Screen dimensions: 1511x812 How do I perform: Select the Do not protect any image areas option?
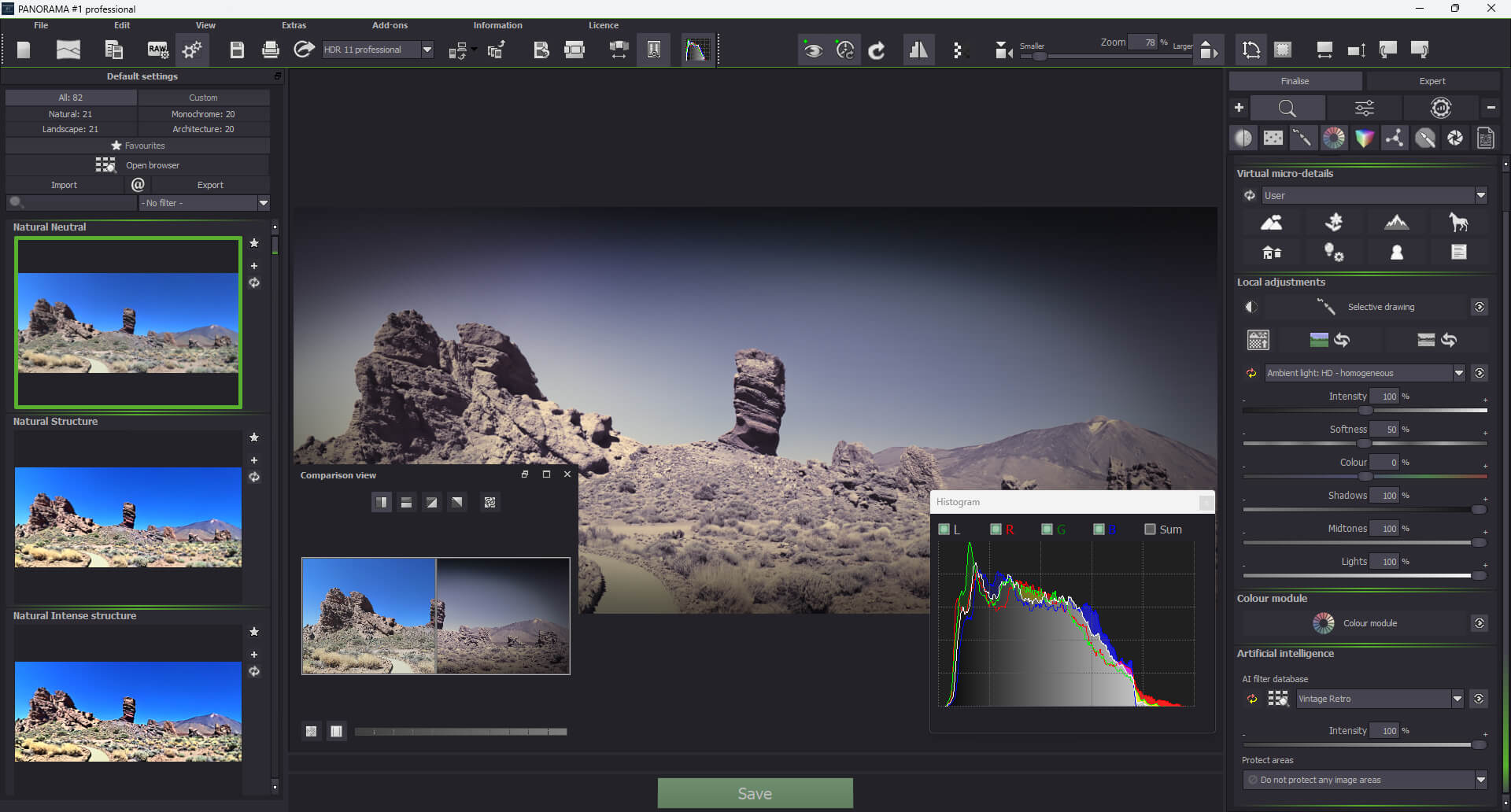click(1363, 779)
